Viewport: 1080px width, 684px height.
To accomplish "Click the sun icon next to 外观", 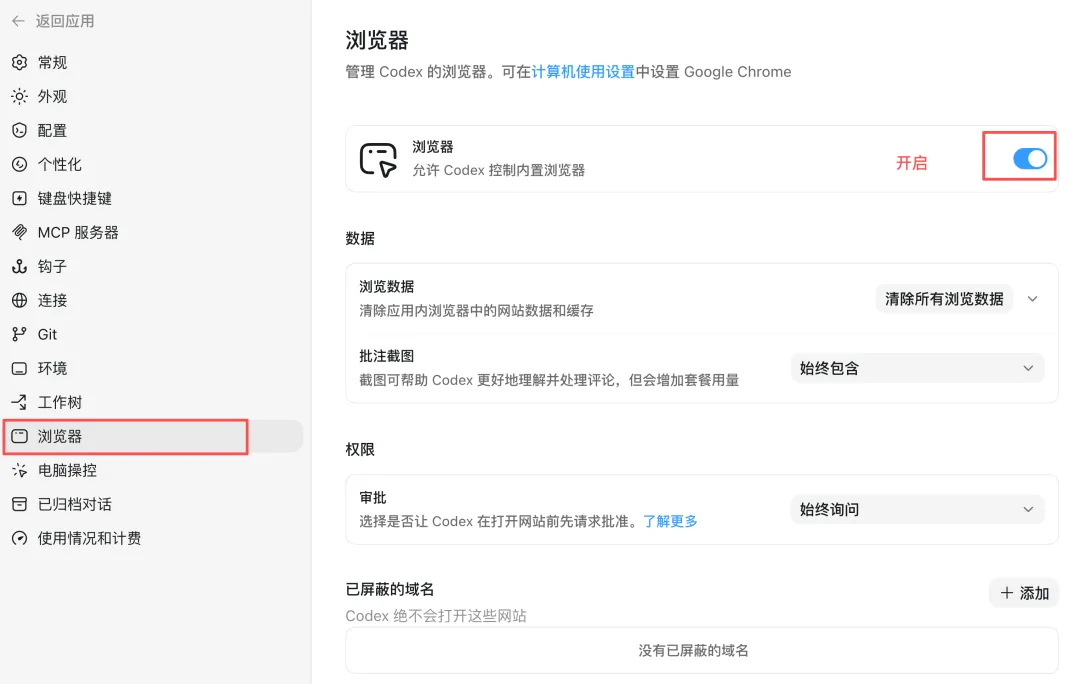I will [19, 96].
